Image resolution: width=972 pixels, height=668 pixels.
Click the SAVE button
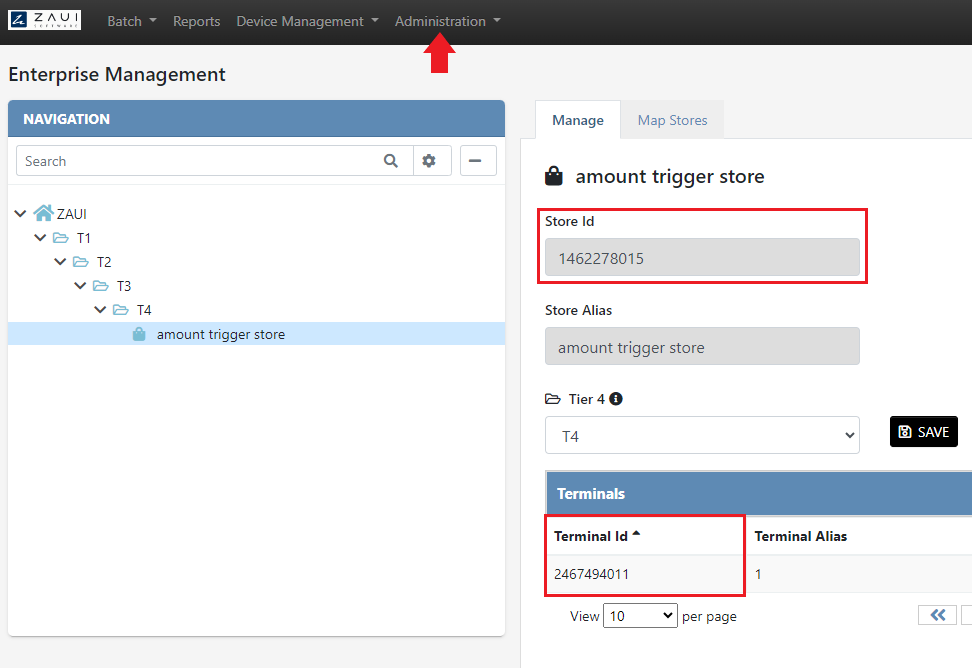coord(923,432)
